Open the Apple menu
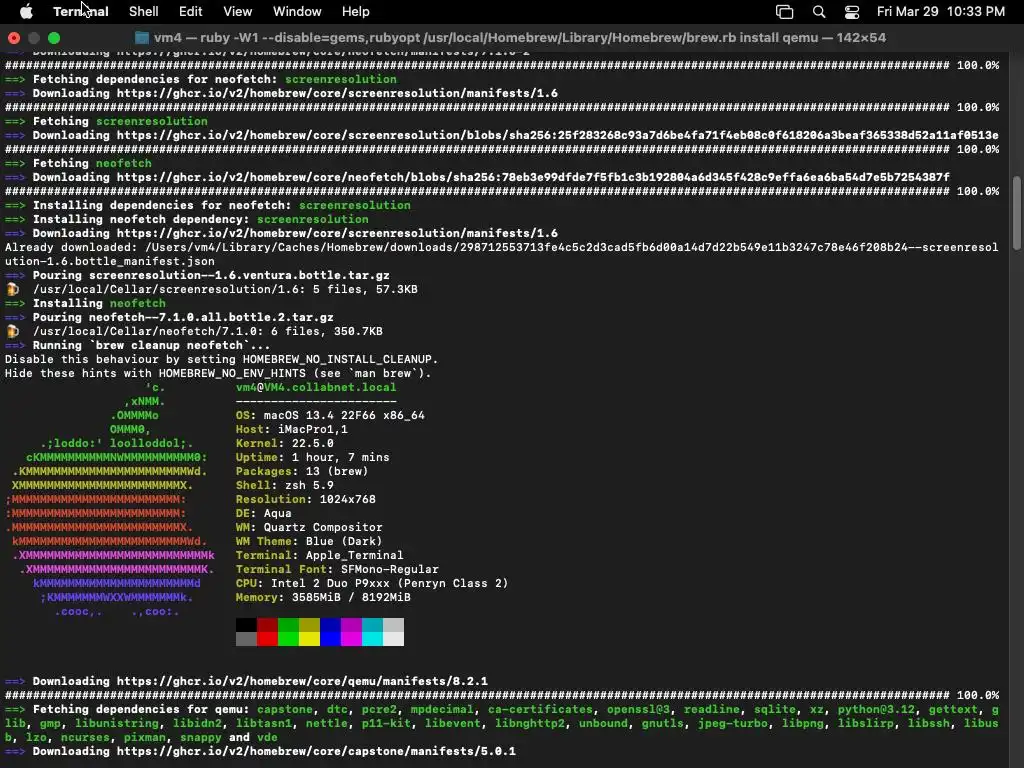This screenshot has height=768, width=1024. point(26,11)
